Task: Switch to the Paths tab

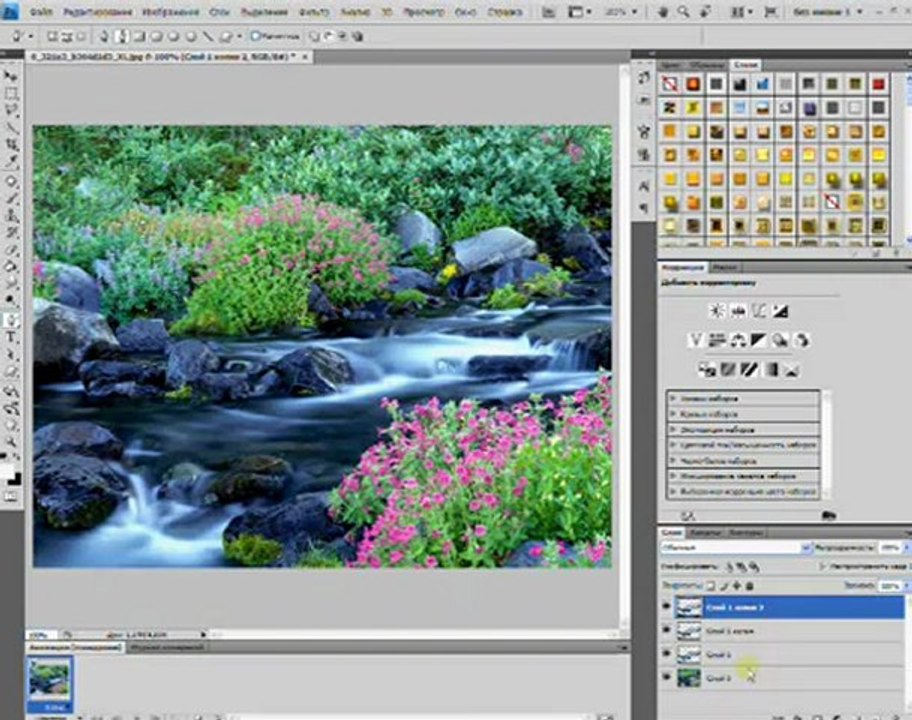Action: 745,532
